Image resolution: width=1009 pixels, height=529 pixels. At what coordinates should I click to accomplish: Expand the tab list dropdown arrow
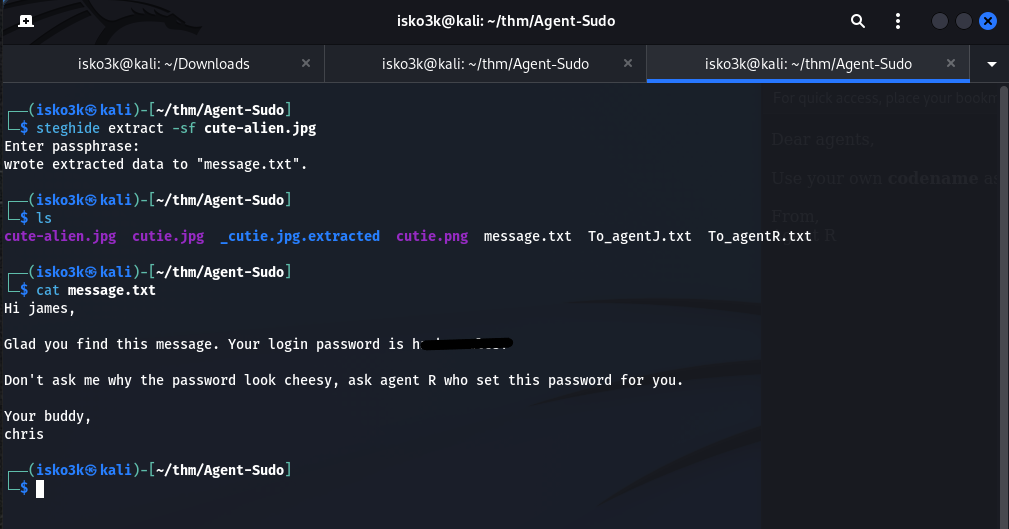coord(992,64)
